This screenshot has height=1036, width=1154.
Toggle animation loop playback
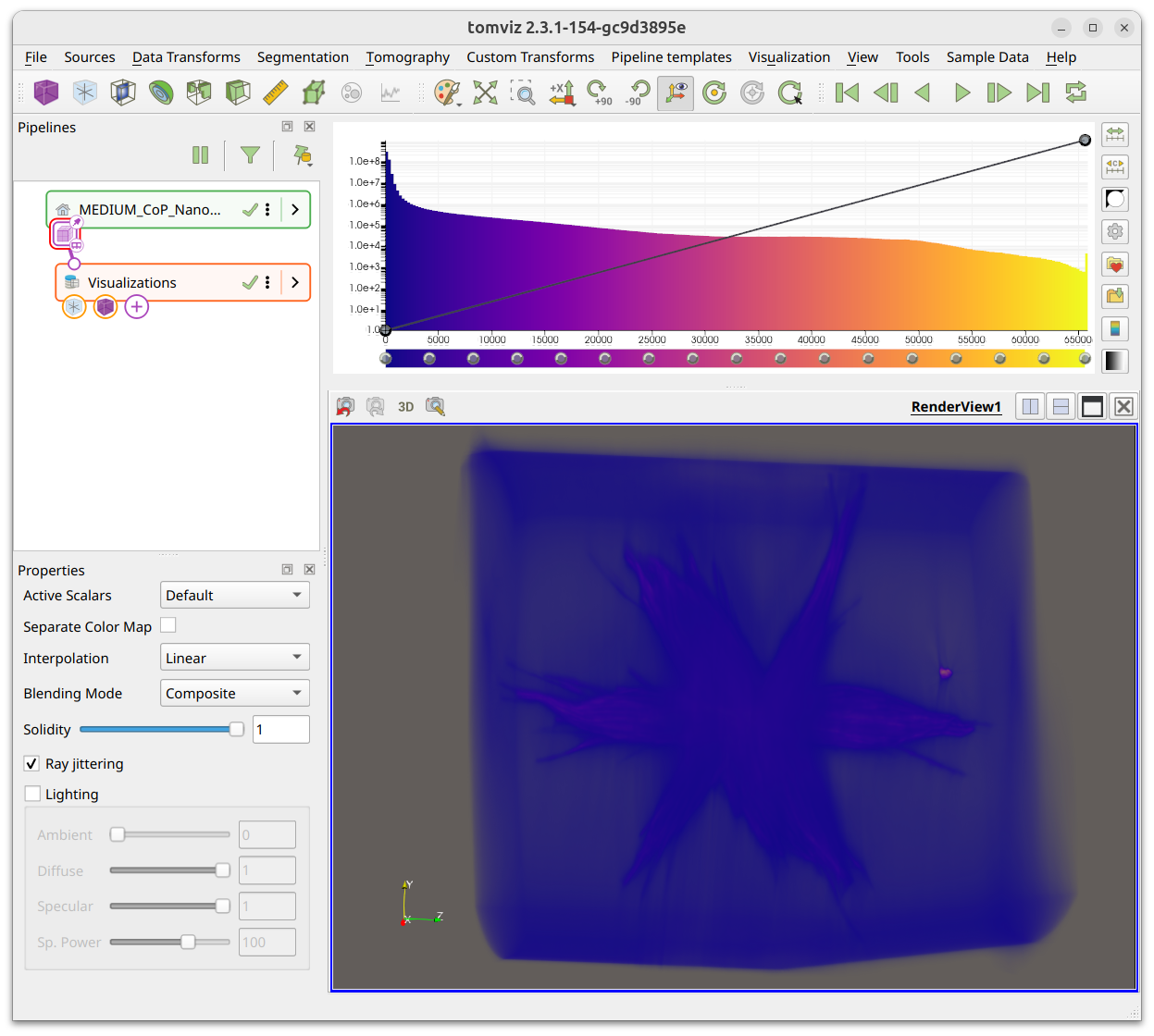1075,92
